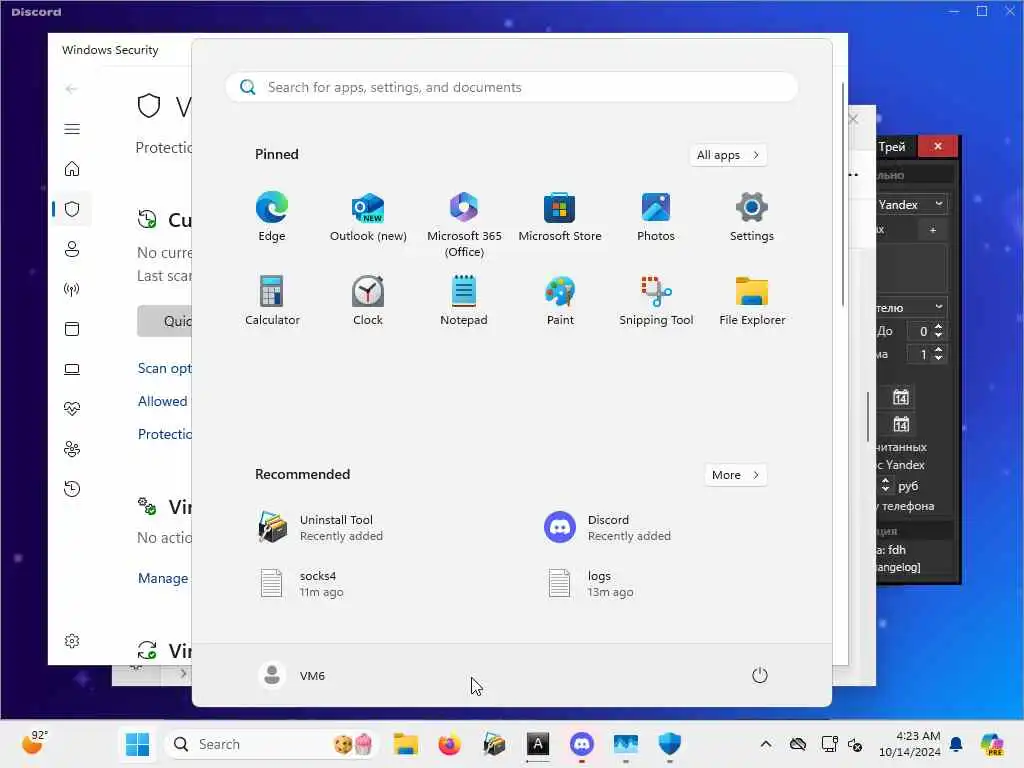
Task: Open Protection history sidebar icon
Action: coord(72,488)
